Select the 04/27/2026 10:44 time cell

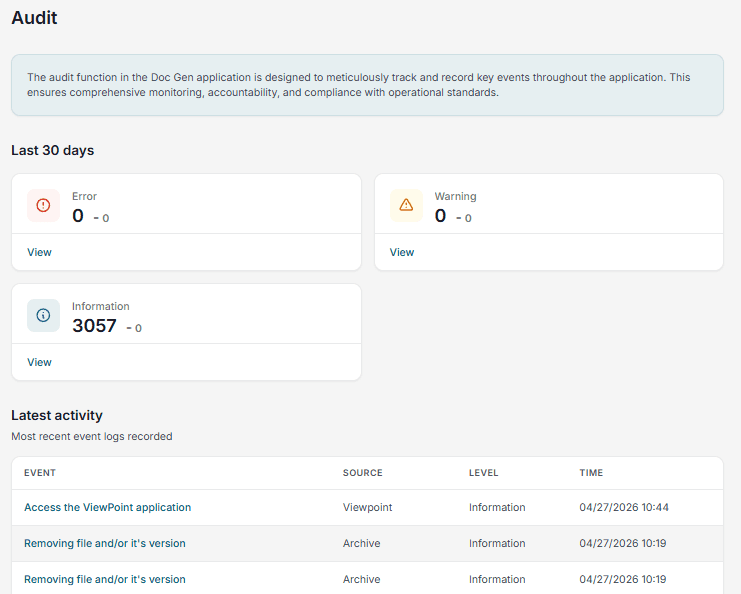coord(624,507)
